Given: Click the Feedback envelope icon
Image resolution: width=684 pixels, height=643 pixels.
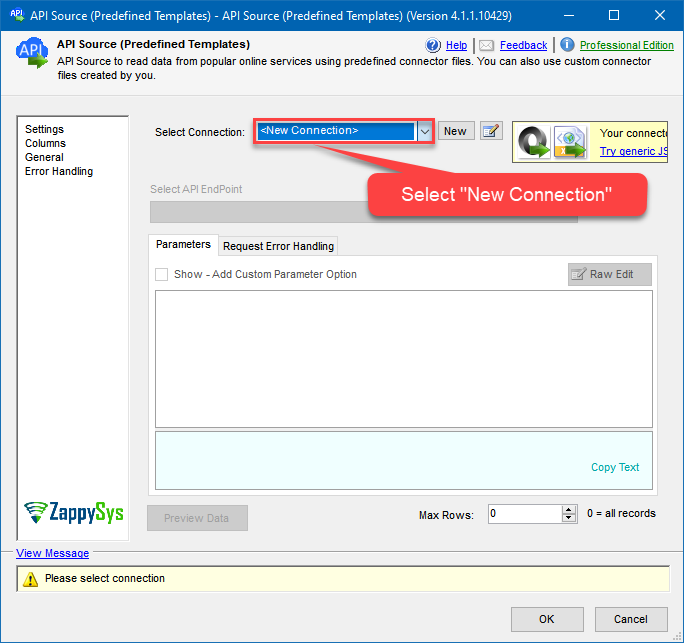Looking at the screenshot, I should [x=486, y=45].
